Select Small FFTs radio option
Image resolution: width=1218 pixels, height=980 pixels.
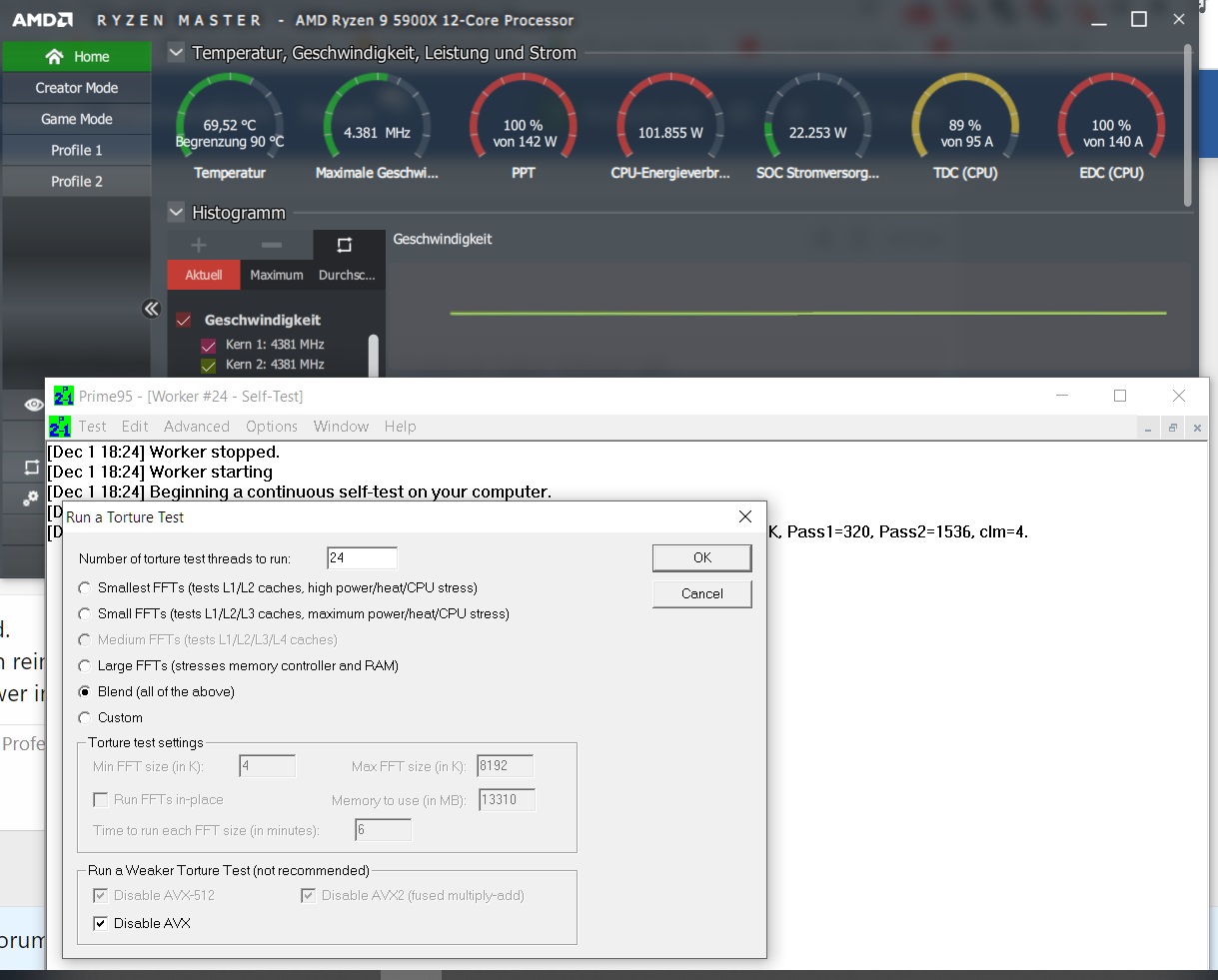pyautogui.click(x=85, y=614)
